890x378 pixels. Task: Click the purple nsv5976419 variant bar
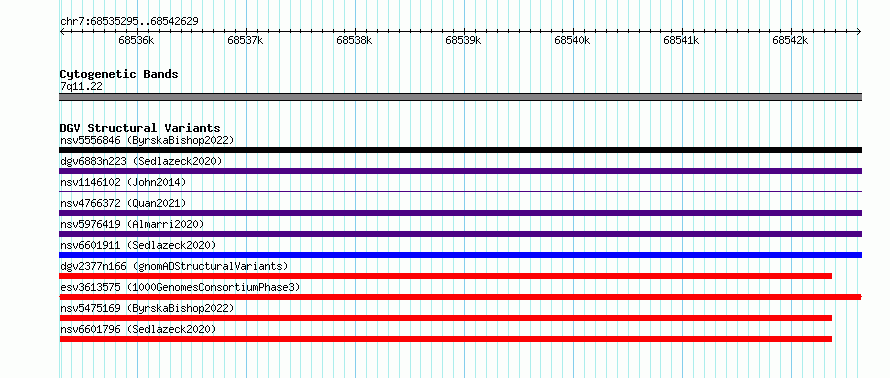(460, 234)
